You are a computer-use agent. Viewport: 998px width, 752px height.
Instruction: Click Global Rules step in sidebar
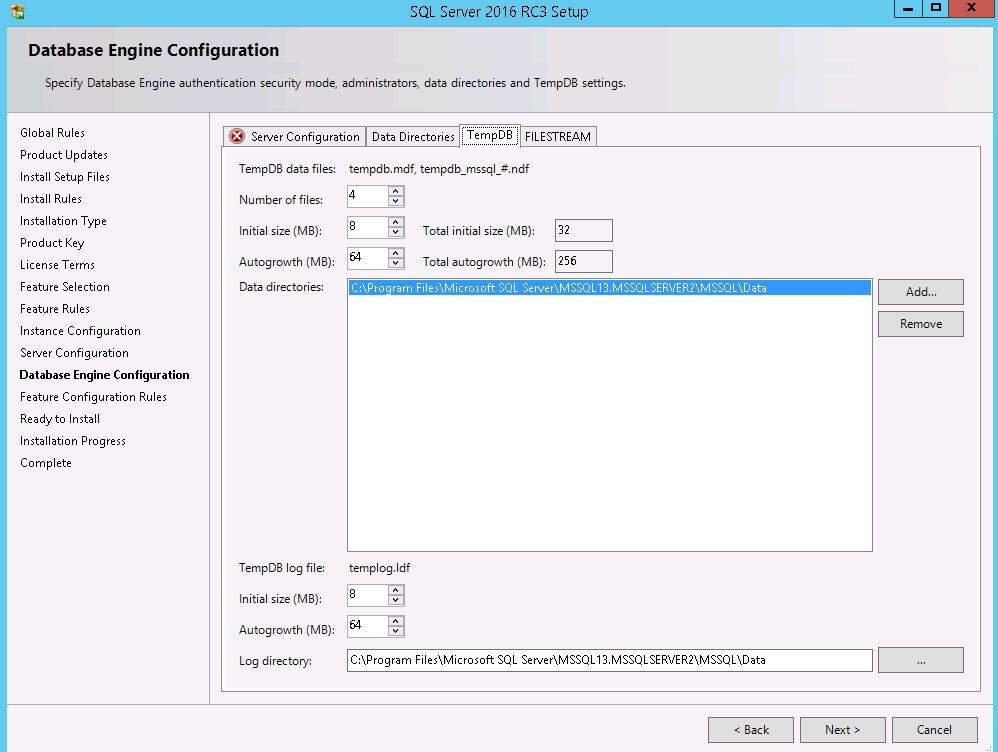(52, 132)
